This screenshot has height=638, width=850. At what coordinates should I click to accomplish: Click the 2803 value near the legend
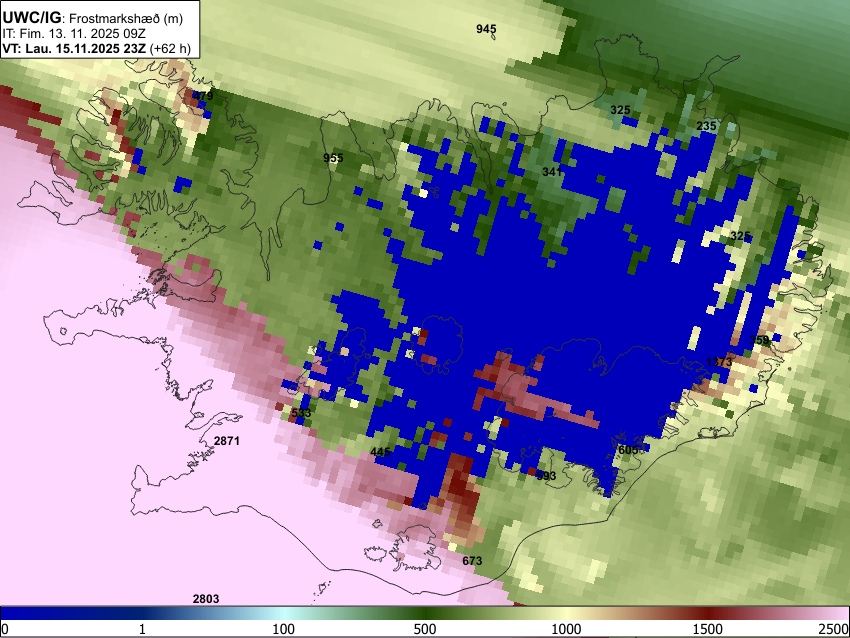(206, 598)
